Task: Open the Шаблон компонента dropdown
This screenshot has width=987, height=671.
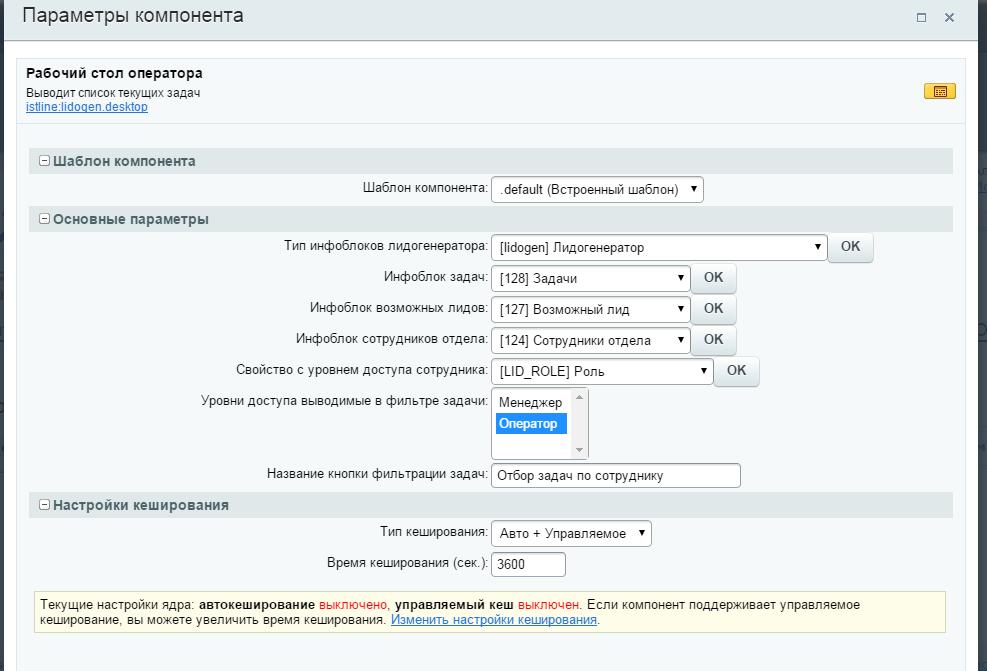Action: click(x=597, y=189)
